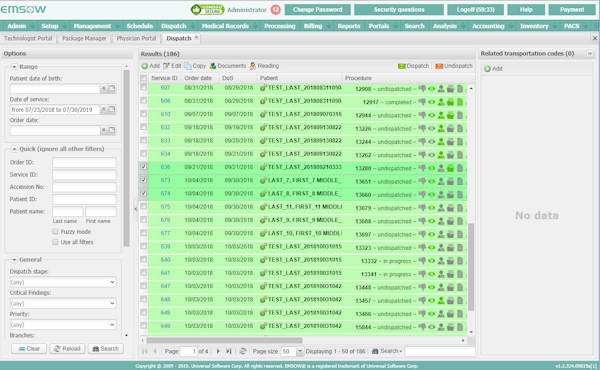Viewport: 600px width, 370px height.
Task: Expand the Critical Findings dropdown
Action: point(63,303)
